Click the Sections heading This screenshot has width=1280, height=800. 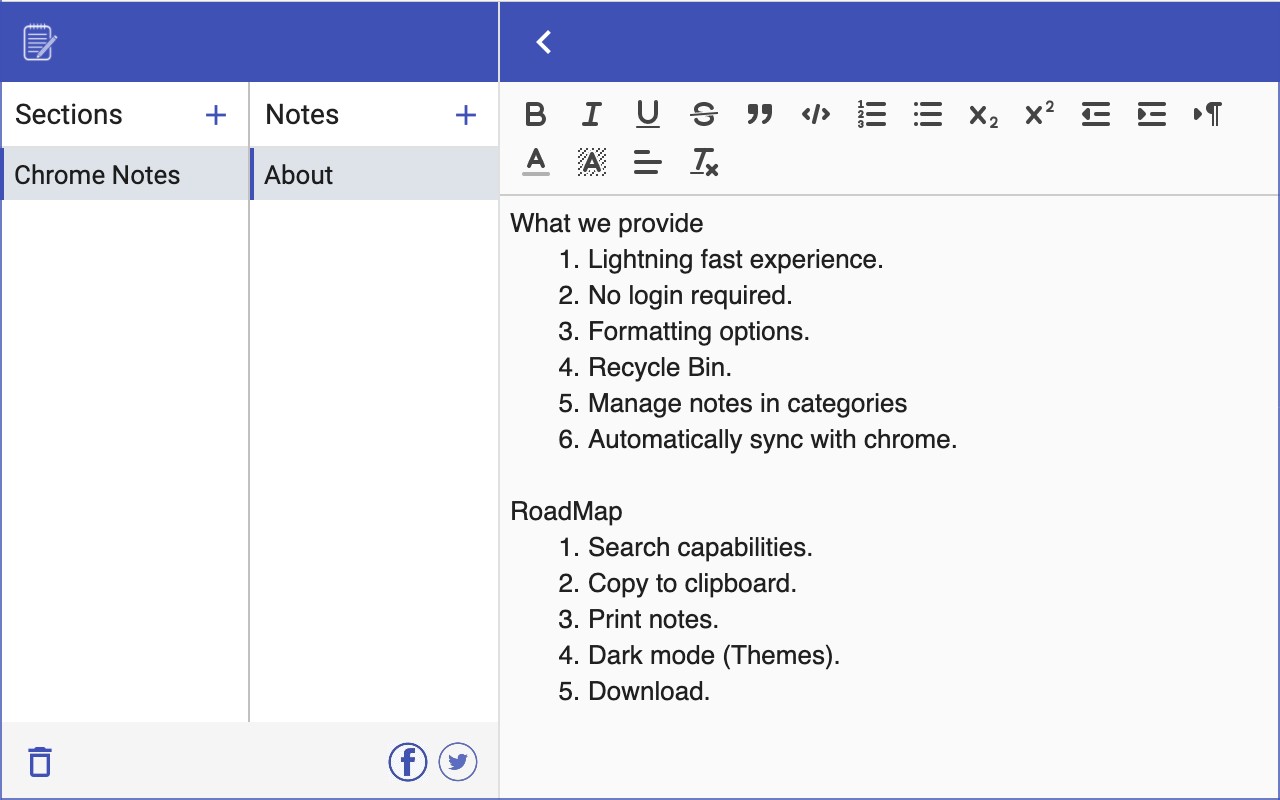(69, 115)
